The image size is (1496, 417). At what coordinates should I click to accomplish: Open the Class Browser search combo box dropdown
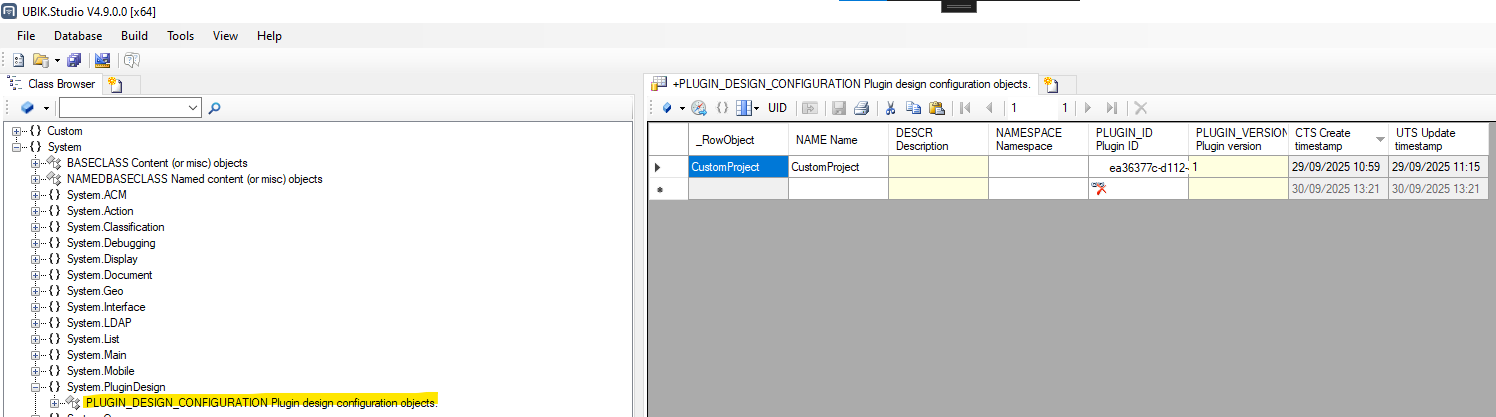click(193, 107)
